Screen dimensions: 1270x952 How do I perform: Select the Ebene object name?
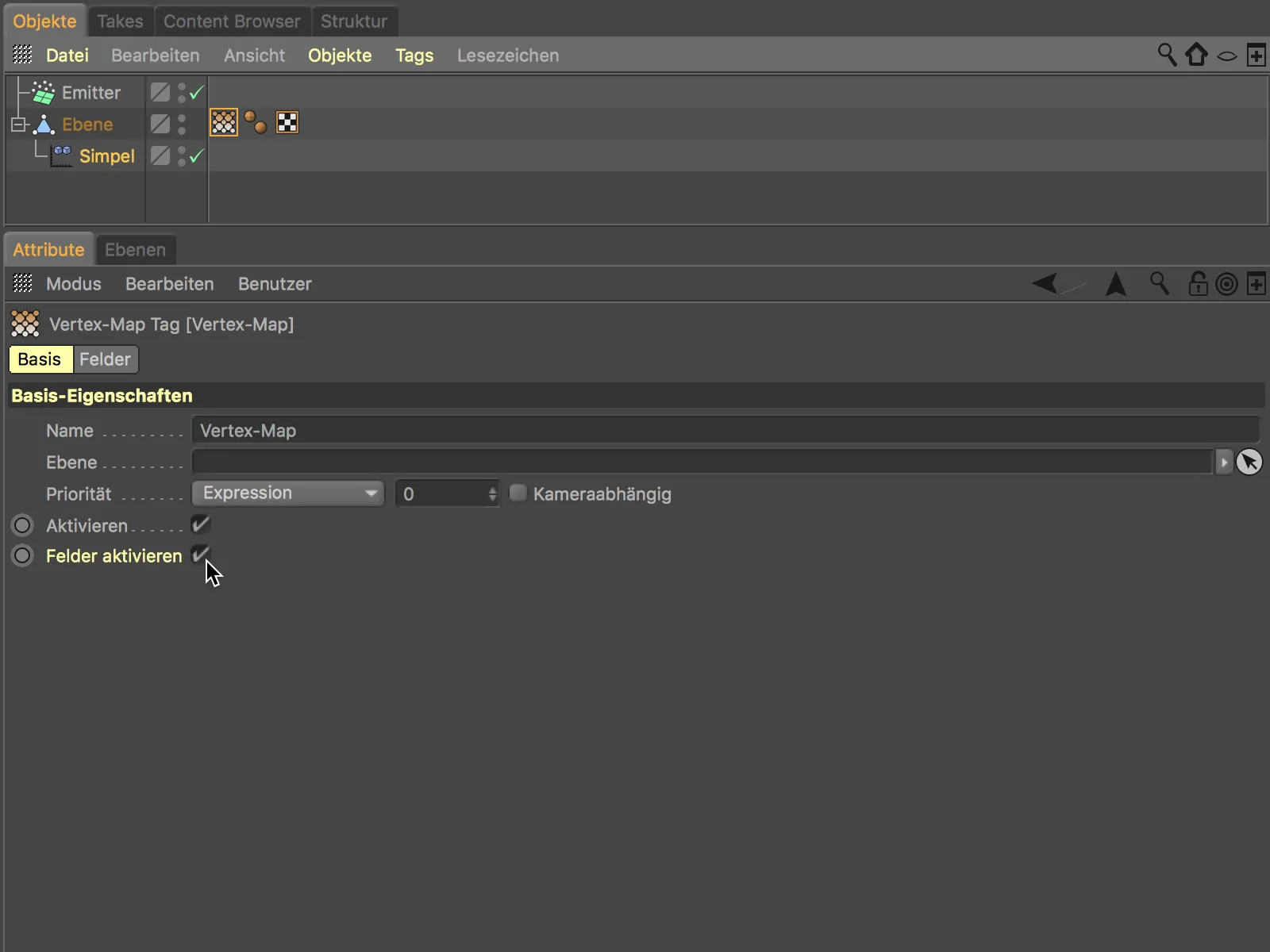(87, 125)
